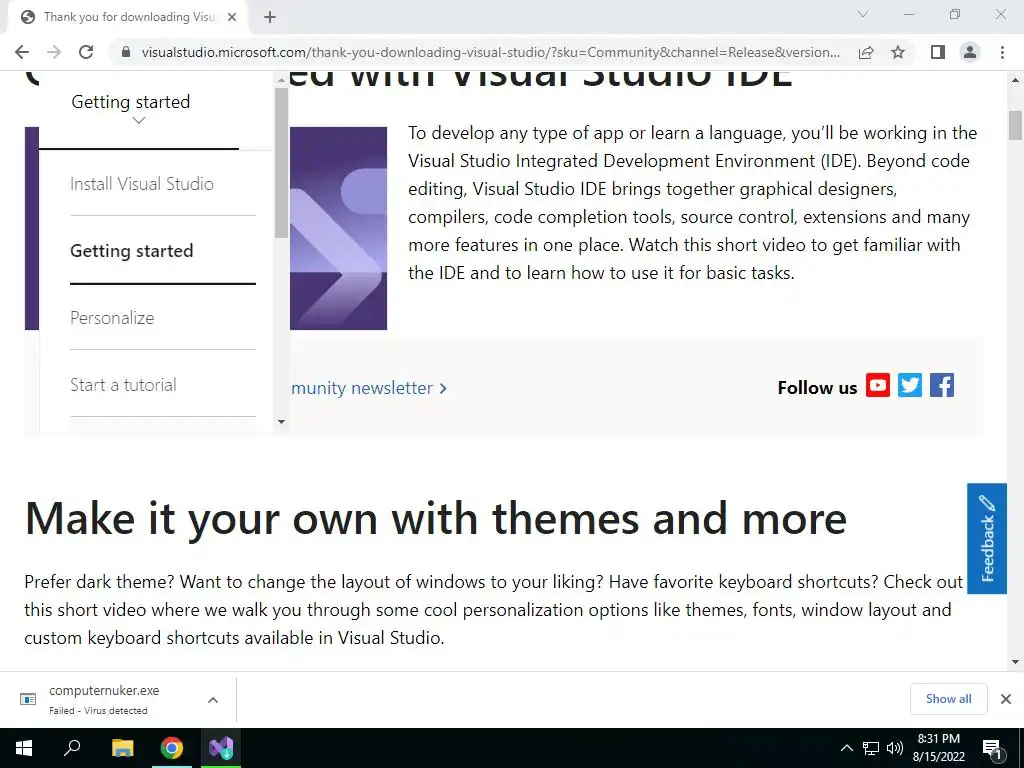Open the Windows notification center
1024x768 pixels.
pyautogui.click(x=992, y=748)
